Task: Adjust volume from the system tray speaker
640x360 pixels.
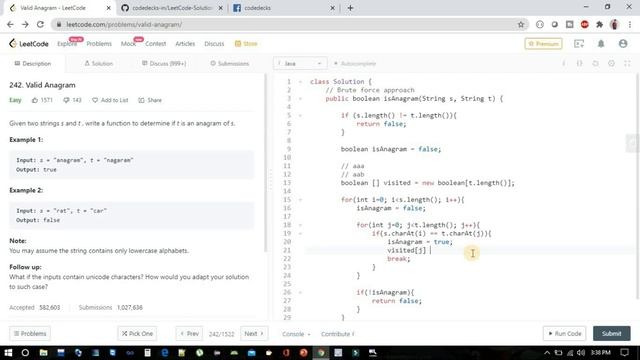Action: [581, 353]
